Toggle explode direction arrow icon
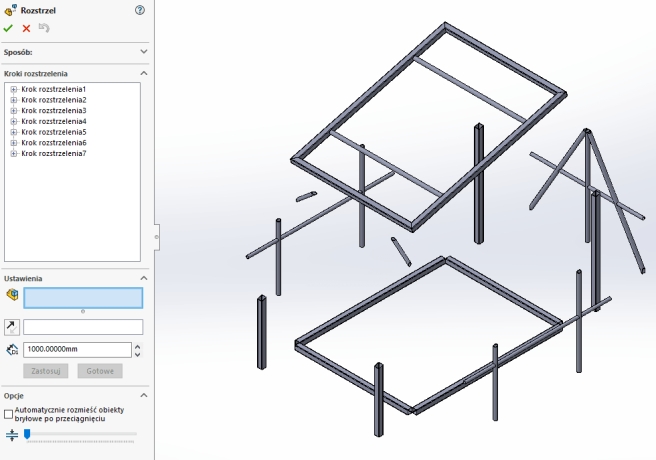656x460 pixels. (x=12, y=327)
